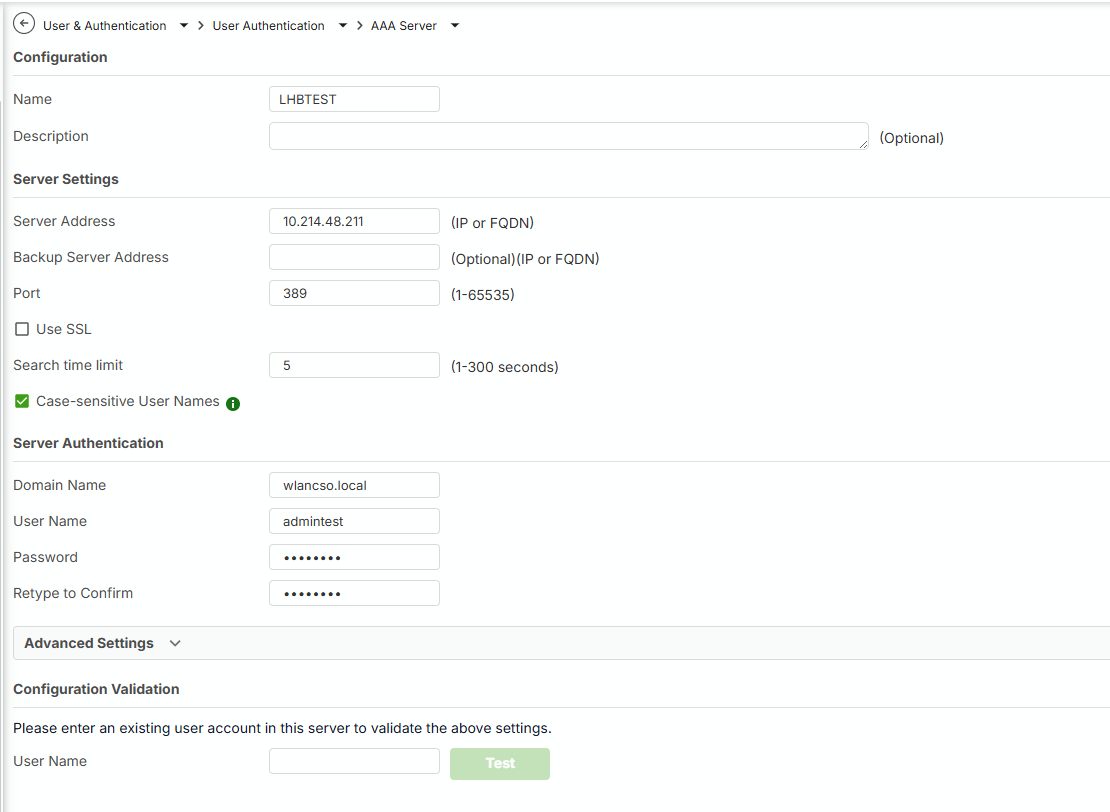Click the Search time limit field
1110x812 pixels.
pyautogui.click(x=354, y=365)
